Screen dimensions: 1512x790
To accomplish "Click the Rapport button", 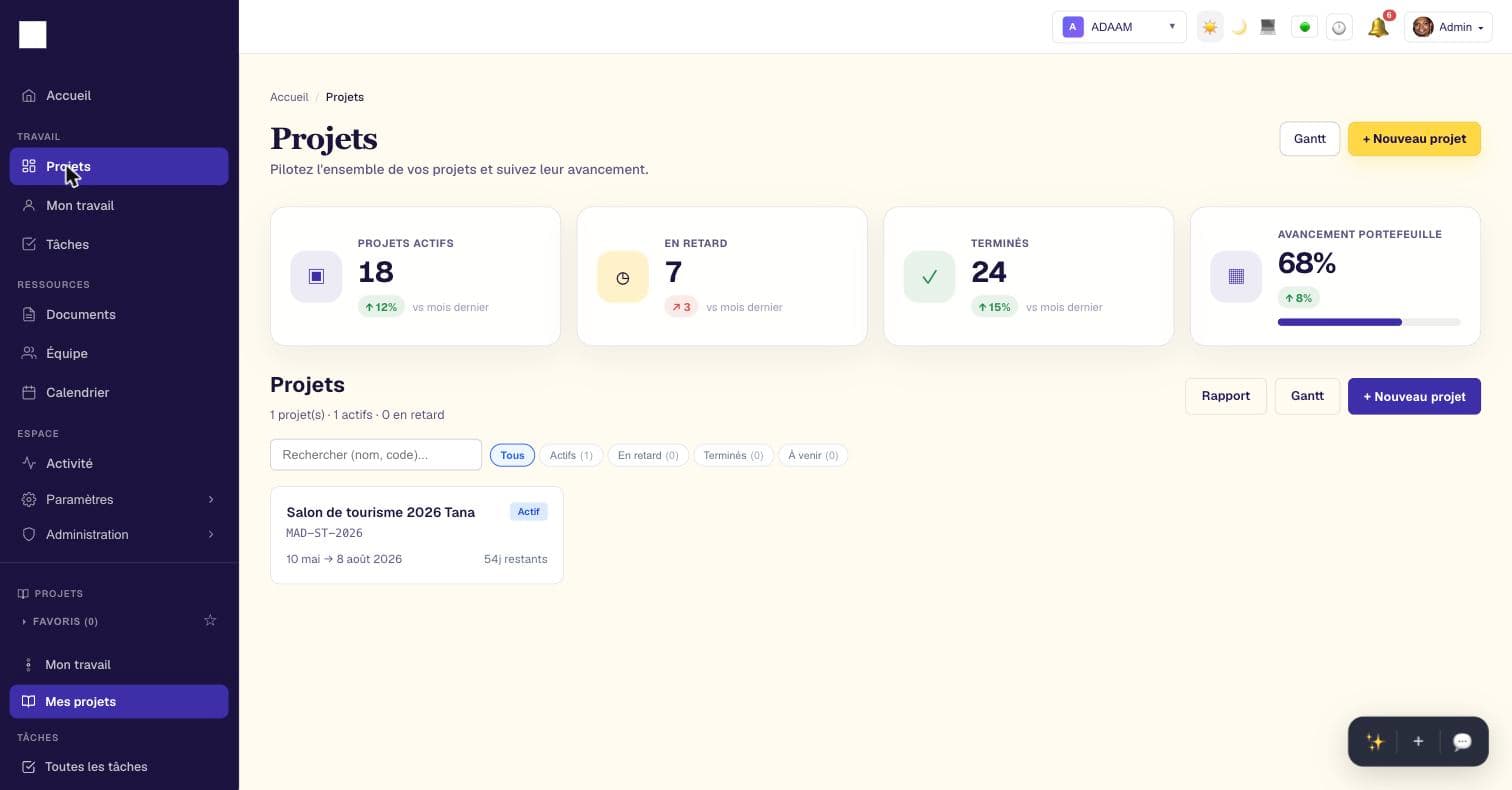I will 1226,396.
